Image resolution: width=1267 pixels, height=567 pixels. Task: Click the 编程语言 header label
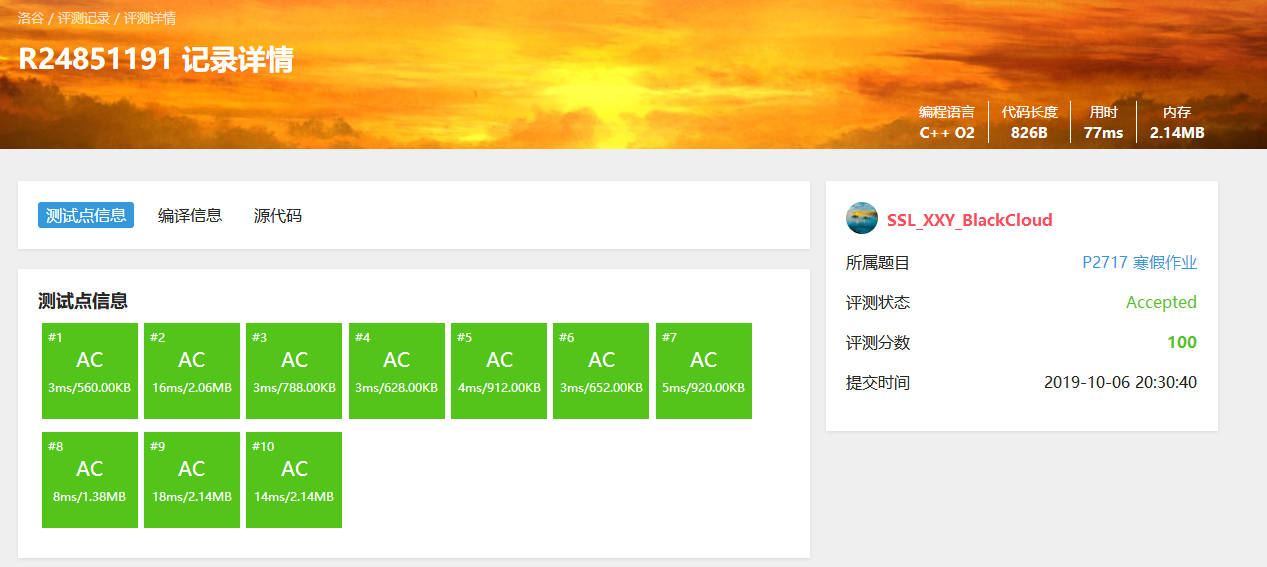[947, 112]
